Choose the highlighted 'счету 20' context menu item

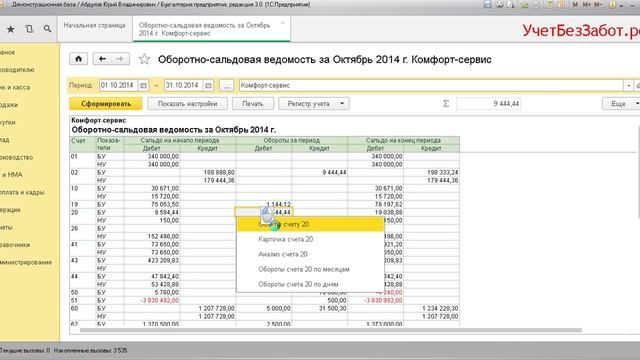click(311, 224)
